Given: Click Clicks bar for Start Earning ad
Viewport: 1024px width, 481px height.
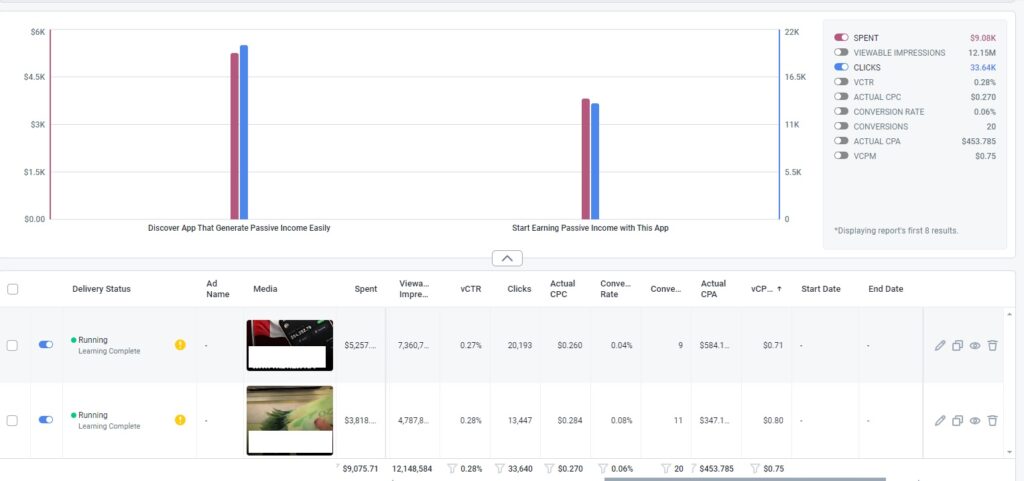Looking at the screenshot, I should pos(595,161).
